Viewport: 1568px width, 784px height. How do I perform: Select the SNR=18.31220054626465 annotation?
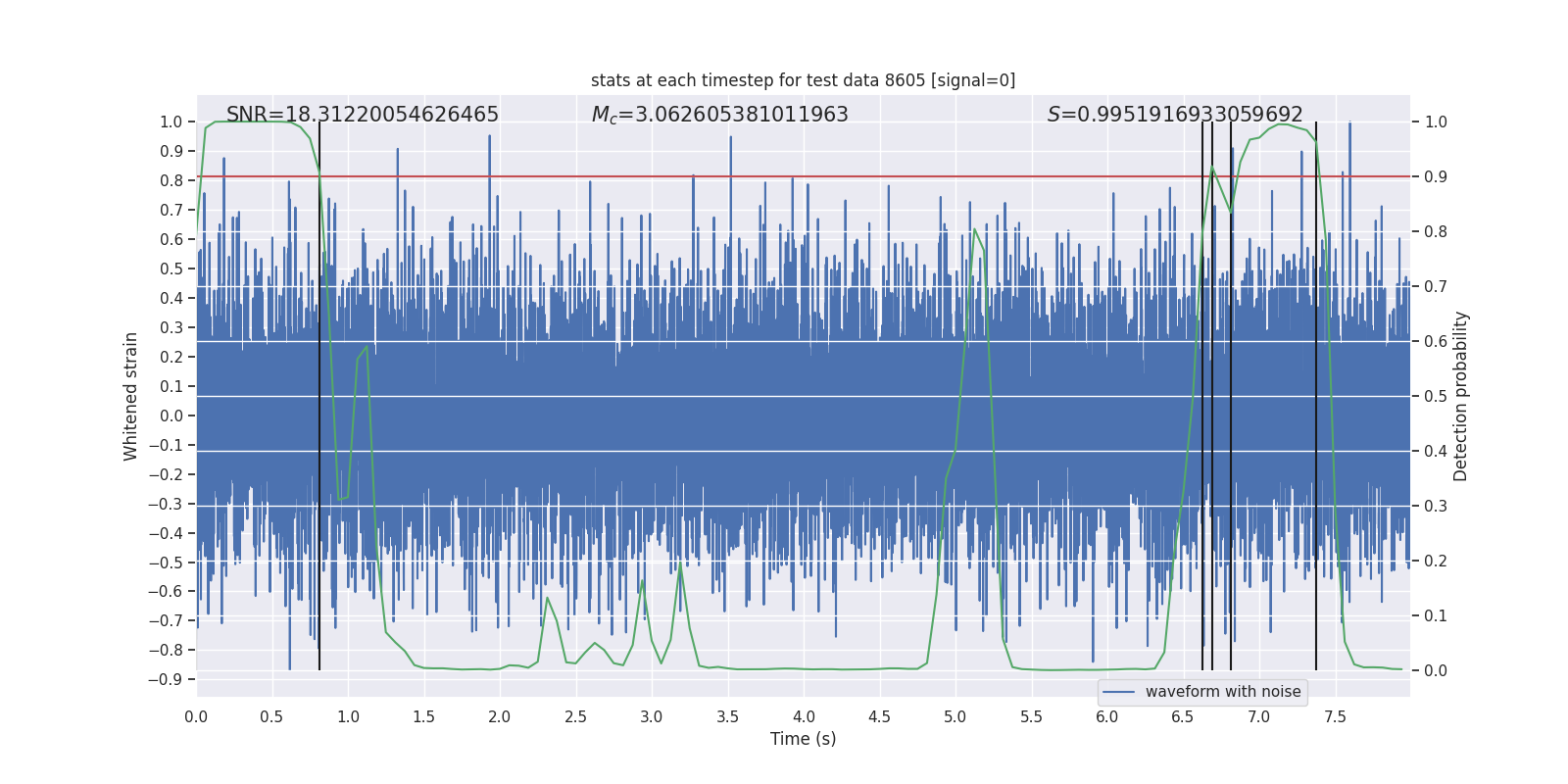[x=363, y=115]
